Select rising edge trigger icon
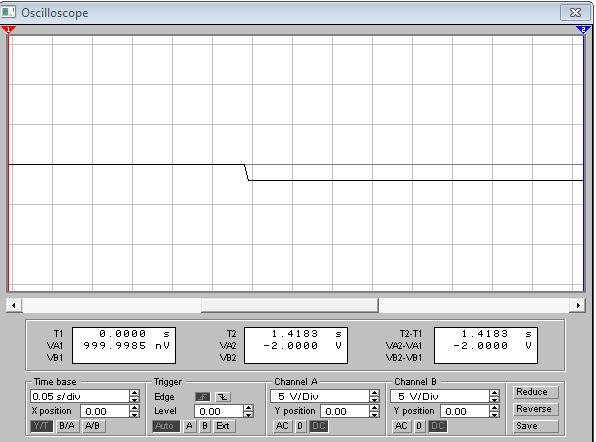Image resolution: width=596 pixels, height=442 pixels. click(203, 397)
